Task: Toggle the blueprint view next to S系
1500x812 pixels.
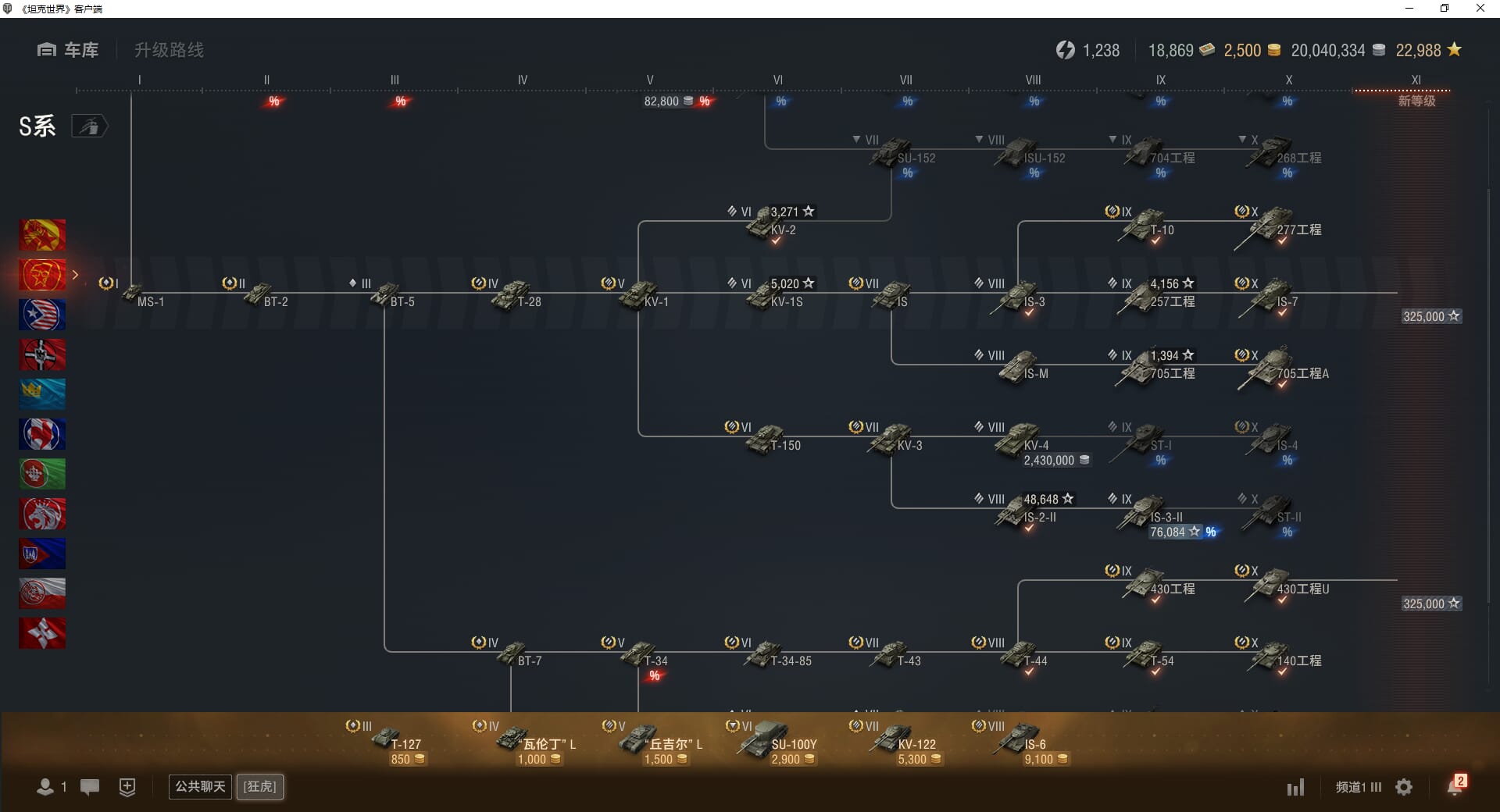Action: (89, 126)
